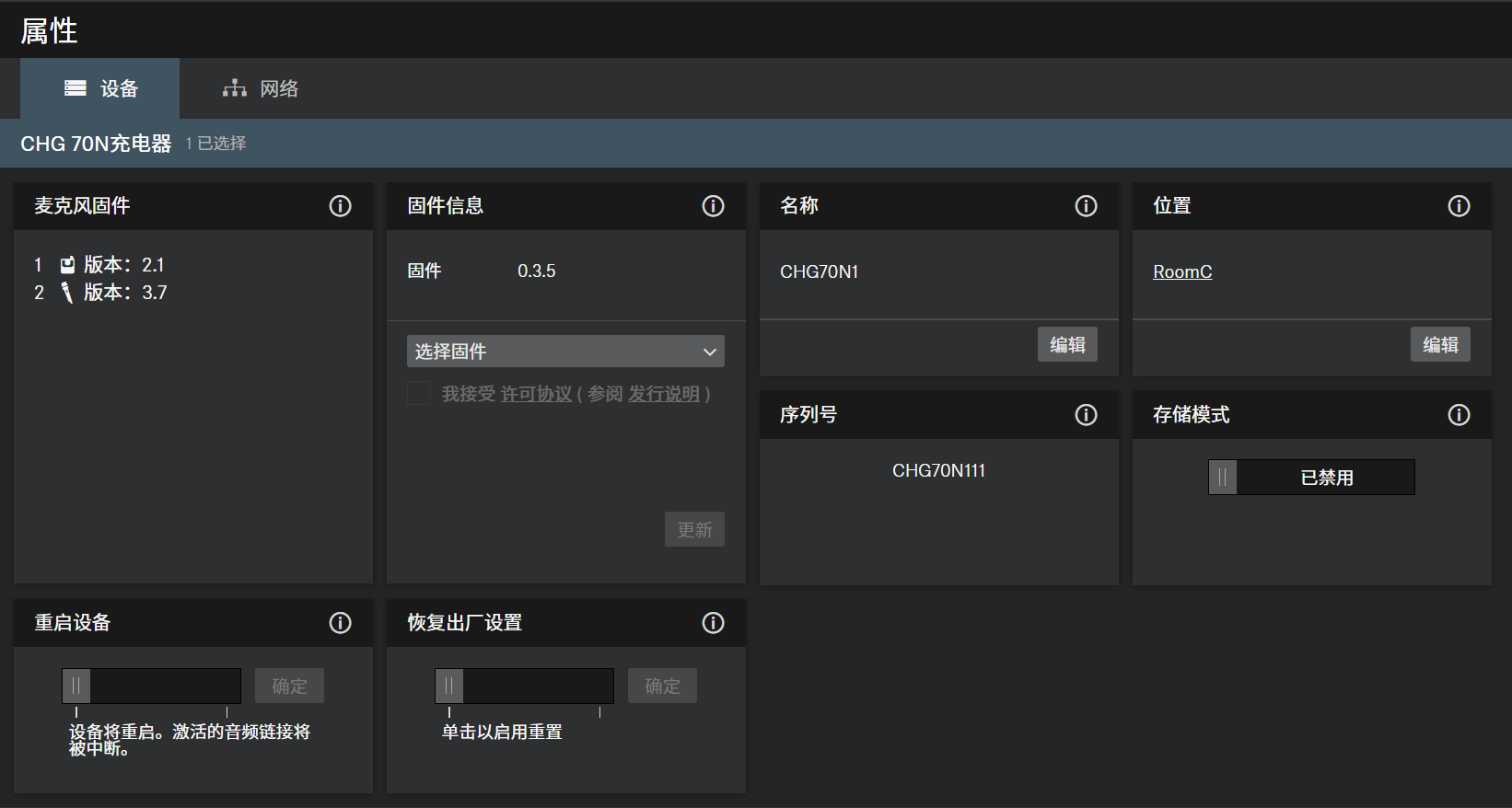
Task: Show info for the 名称 panel
Action: (1086, 206)
